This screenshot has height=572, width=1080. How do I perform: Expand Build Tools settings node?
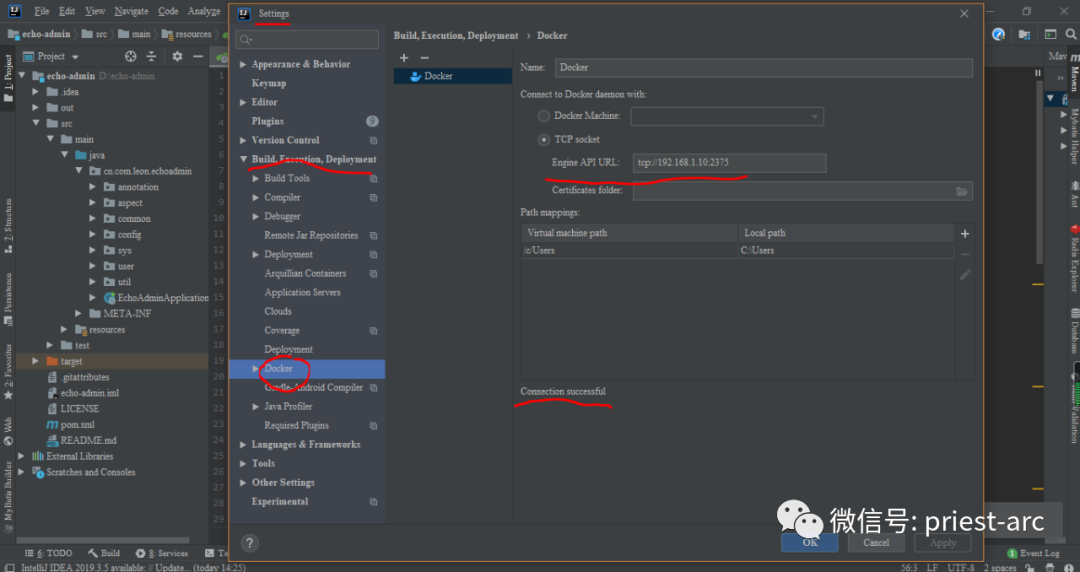[x=256, y=178]
